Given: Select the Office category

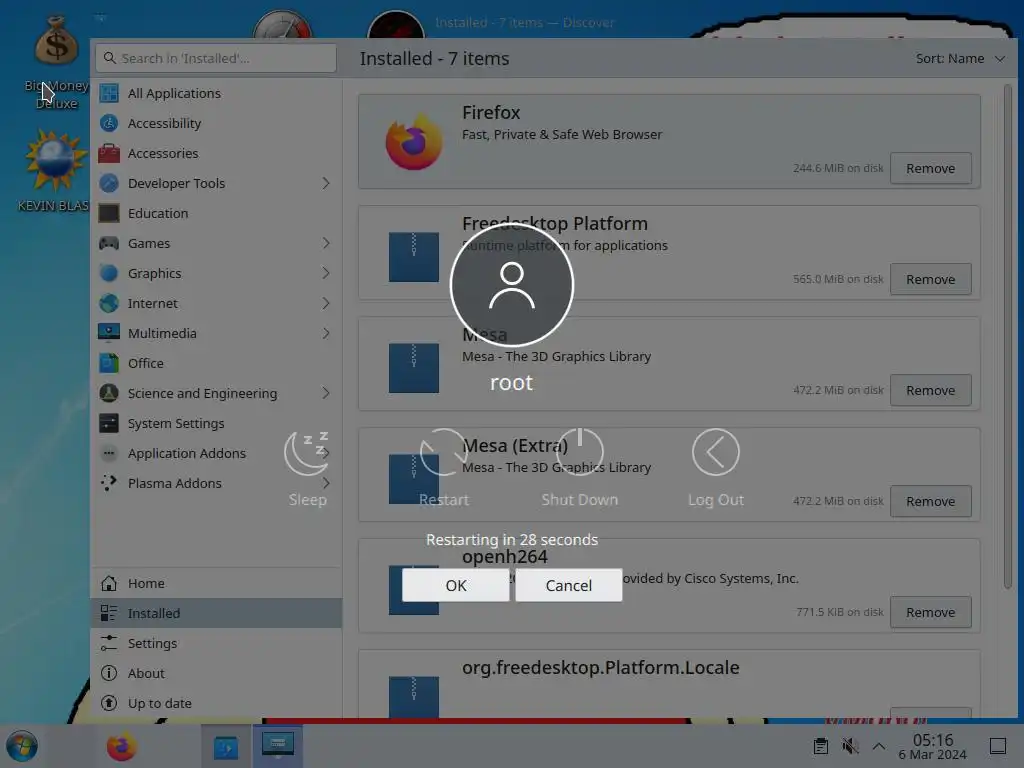Looking at the screenshot, I should coord(216,363).
